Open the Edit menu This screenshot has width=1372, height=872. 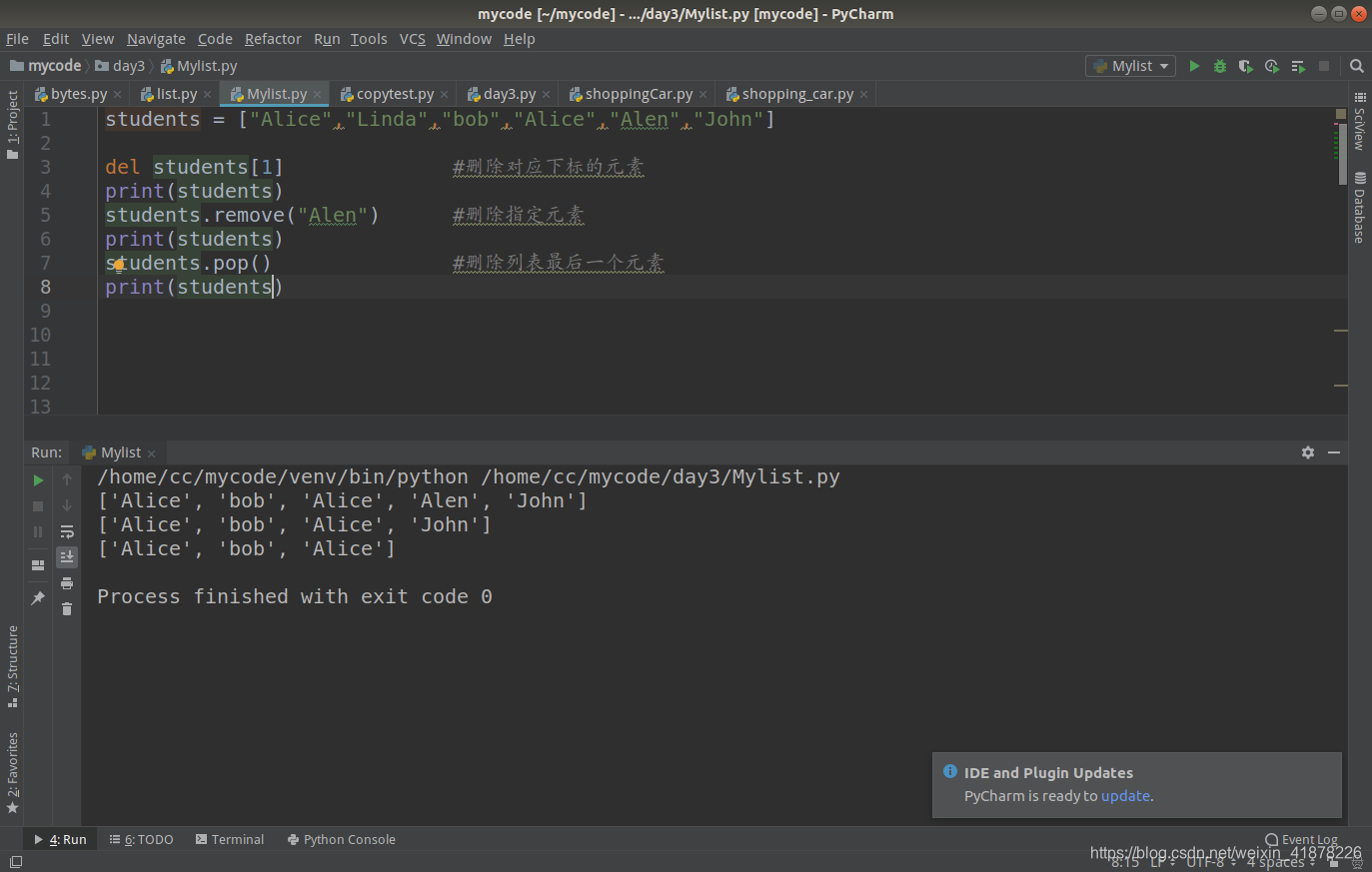coord(56,39)
